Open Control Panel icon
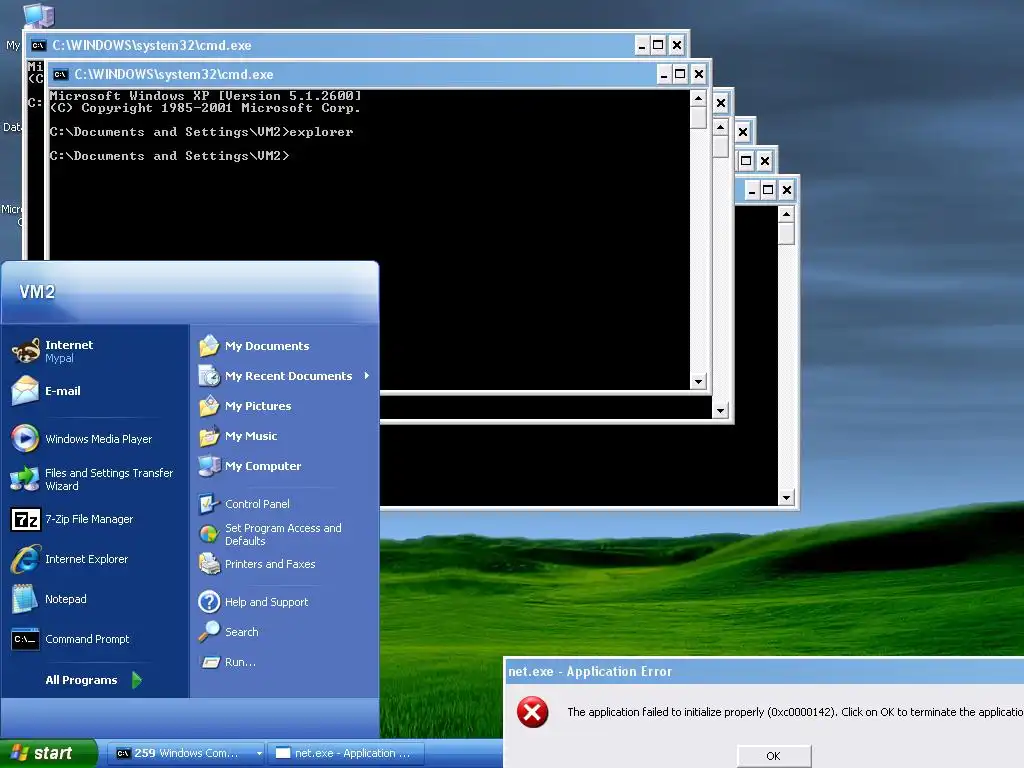The height and width of the screenshot is (768, 1024). pyautogui.click(x=209, y=504)
